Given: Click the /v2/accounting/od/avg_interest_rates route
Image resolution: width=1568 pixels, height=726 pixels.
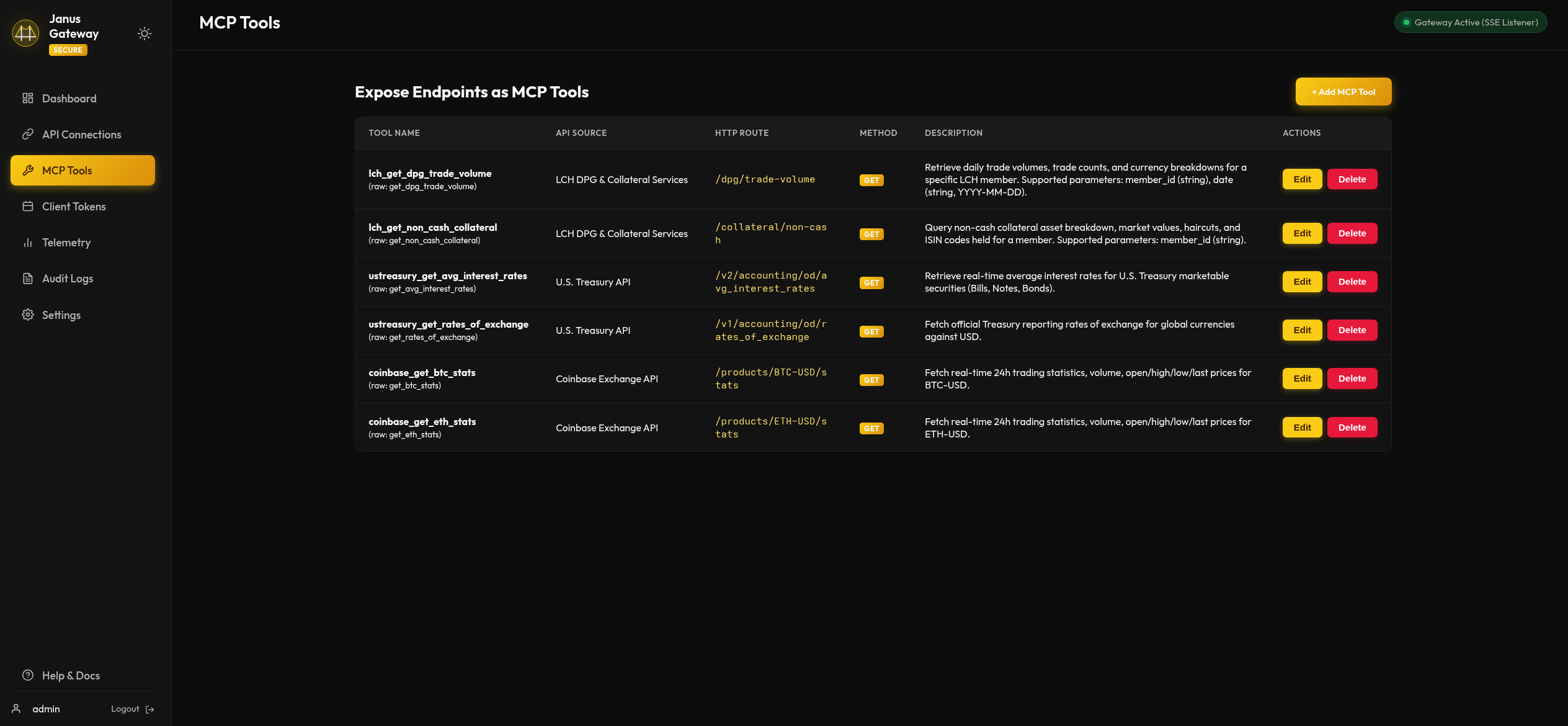Looking at the screenshot, I should point(771,282).
